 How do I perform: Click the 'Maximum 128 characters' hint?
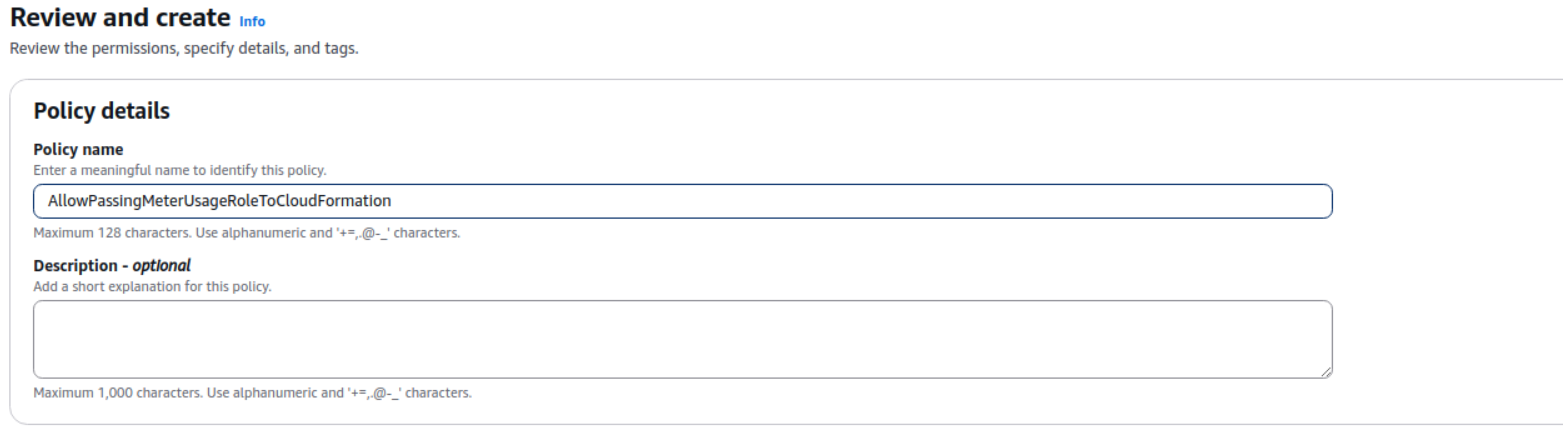pos(246,233)
